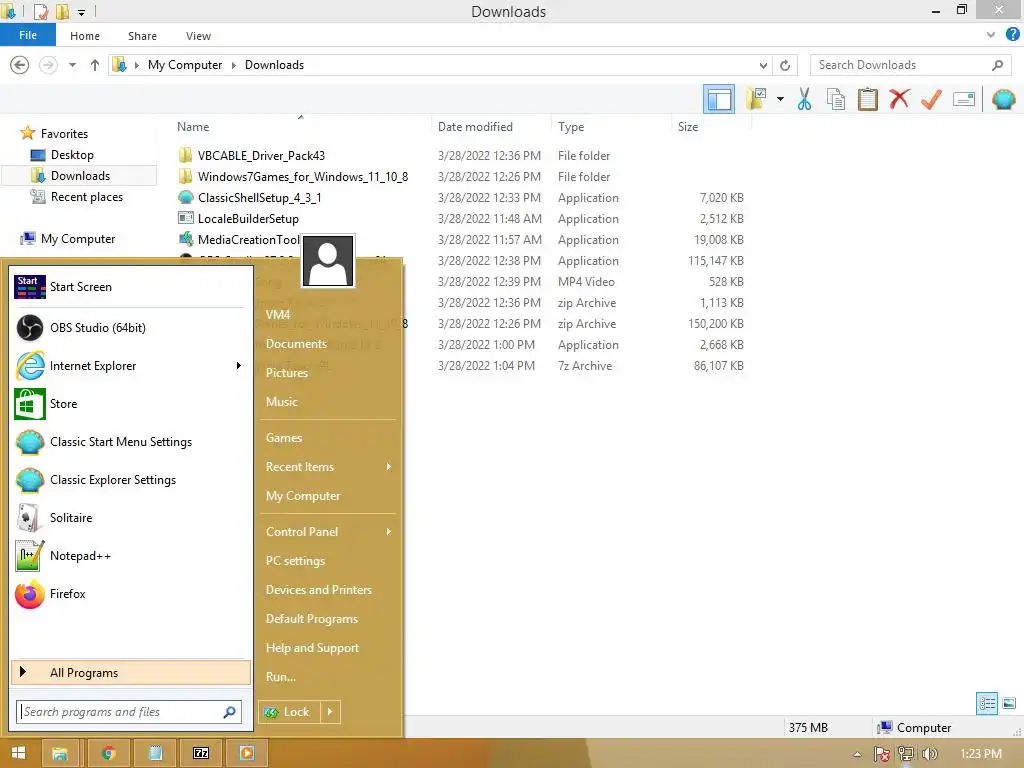Go back with the Back arrow
The height and width of the screenshot is (768, 1024).
[x=20, y=65]
